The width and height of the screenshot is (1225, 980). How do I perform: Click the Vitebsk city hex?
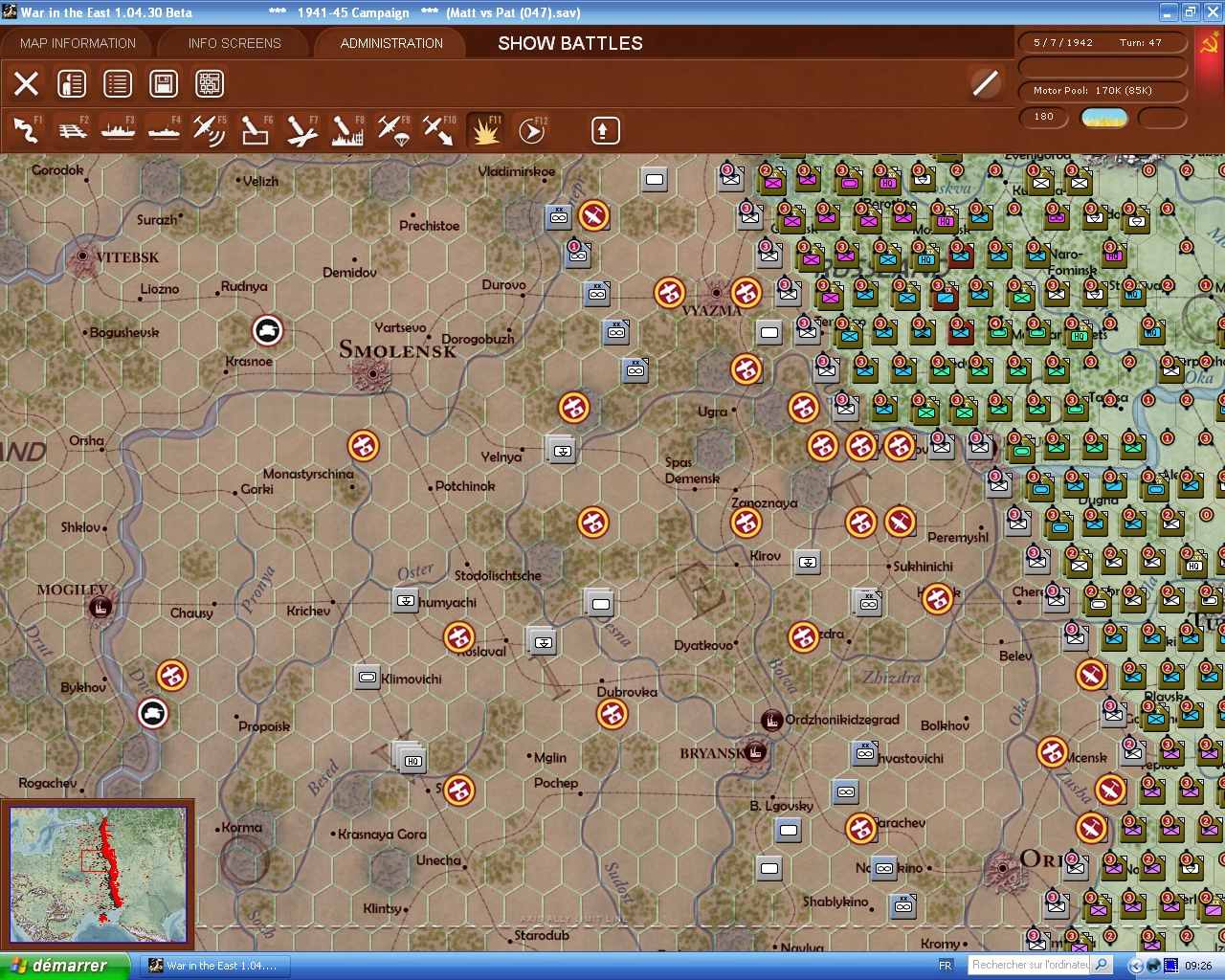click(83, 256)
